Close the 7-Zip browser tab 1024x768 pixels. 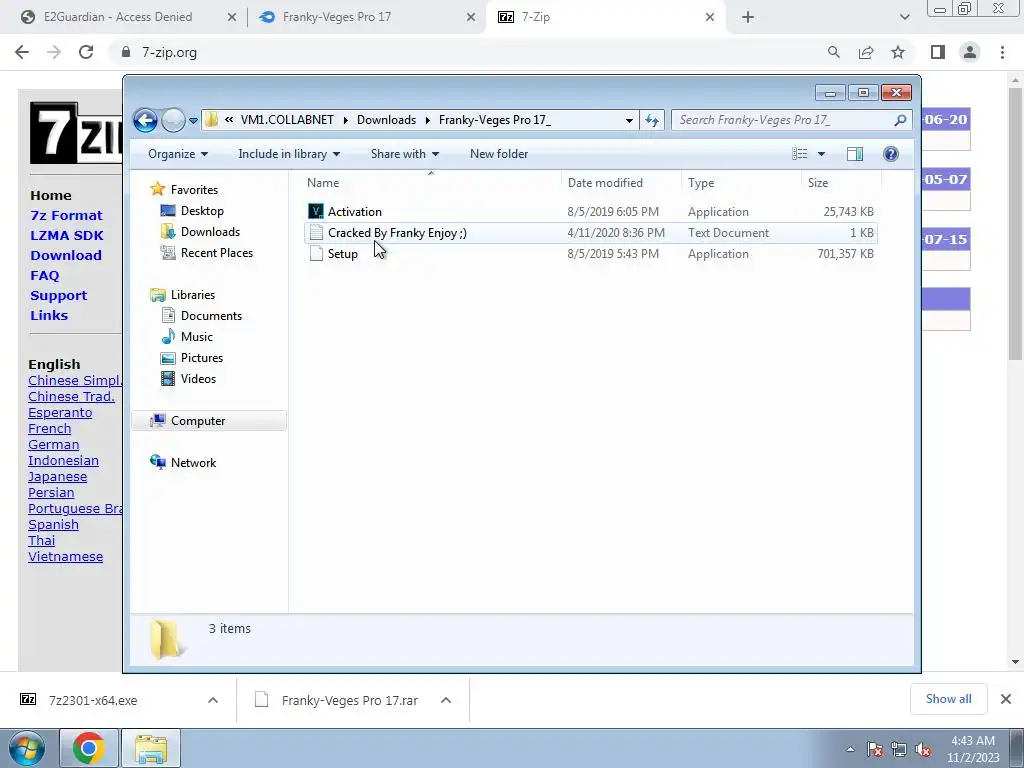pos(710,17)
